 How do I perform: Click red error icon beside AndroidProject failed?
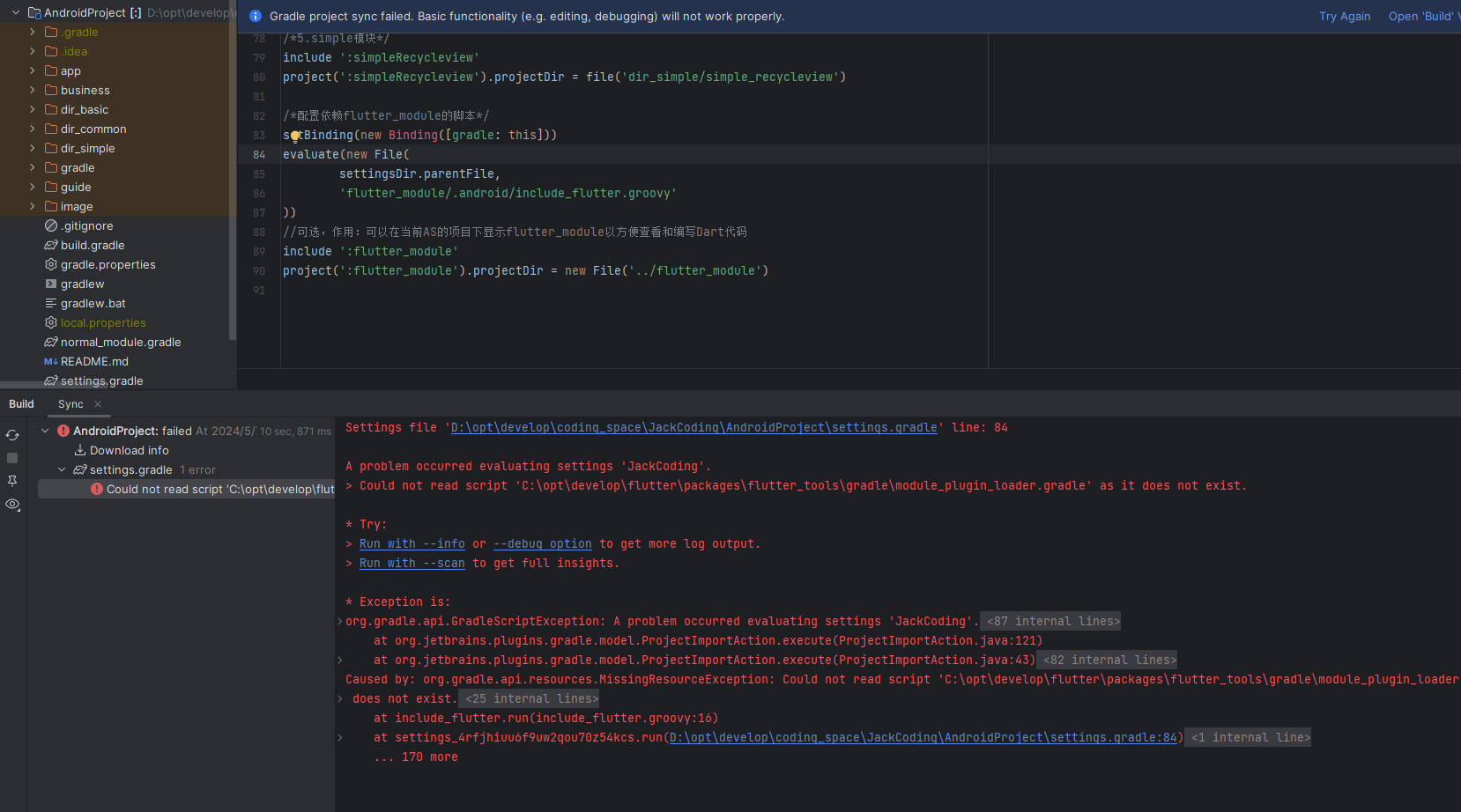pos(63,431)
